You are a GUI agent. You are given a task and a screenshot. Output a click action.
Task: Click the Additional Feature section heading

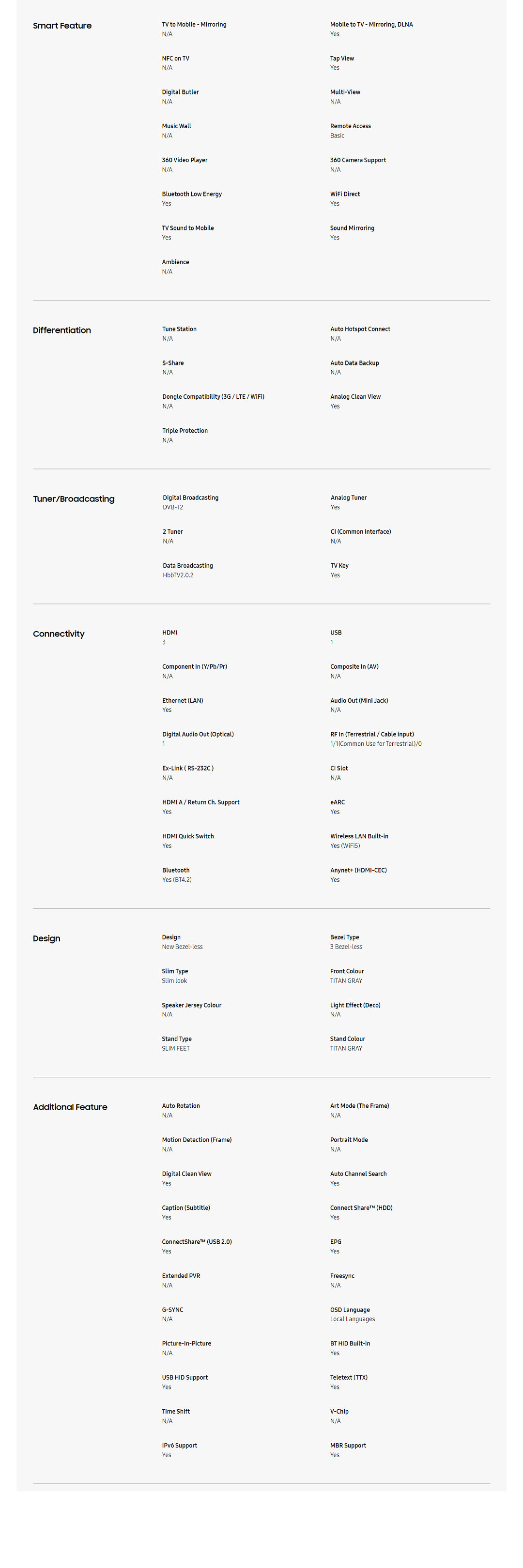tap(70, 1107)
